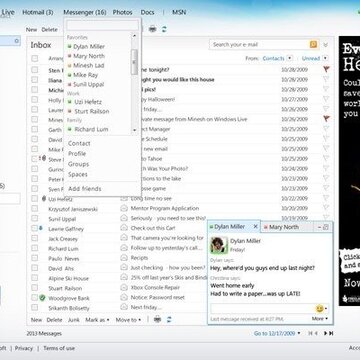The height and width of the screenshot is (360, 360).
Task: Click the Messenger contact search field
Action: 102,25
